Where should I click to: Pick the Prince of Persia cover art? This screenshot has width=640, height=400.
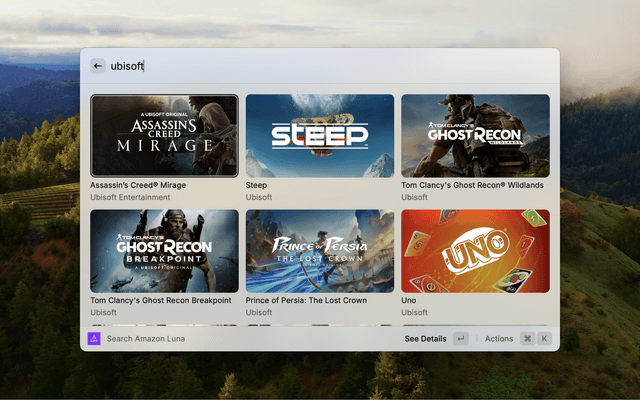click(x=320, y=250)
